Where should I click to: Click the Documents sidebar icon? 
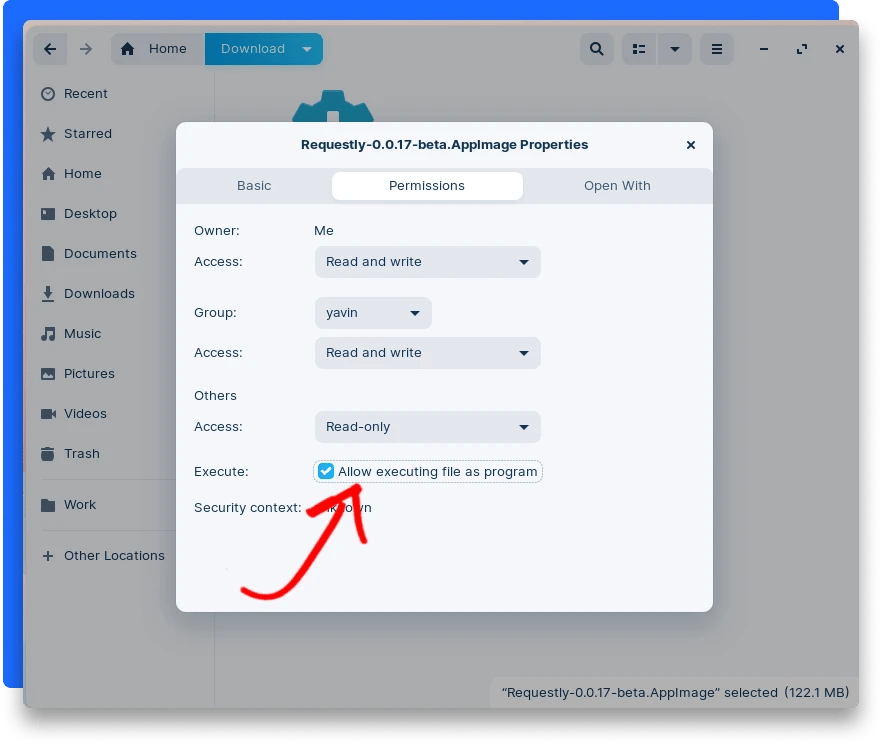click(x=48, y=254)
